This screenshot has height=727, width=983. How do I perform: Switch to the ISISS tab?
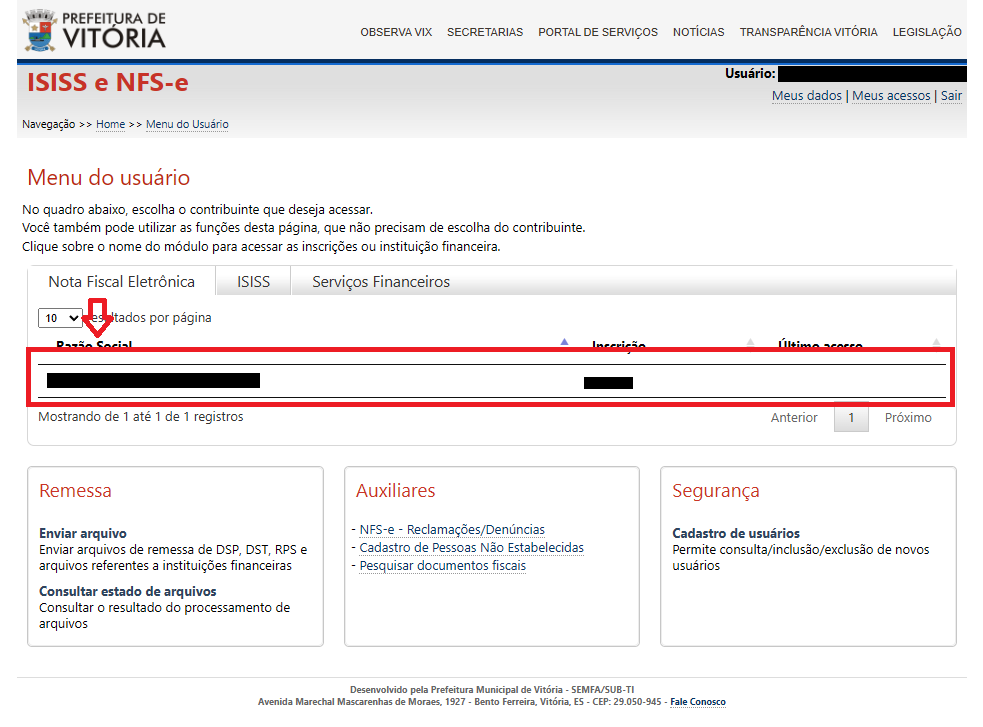(x=253, y=282)
